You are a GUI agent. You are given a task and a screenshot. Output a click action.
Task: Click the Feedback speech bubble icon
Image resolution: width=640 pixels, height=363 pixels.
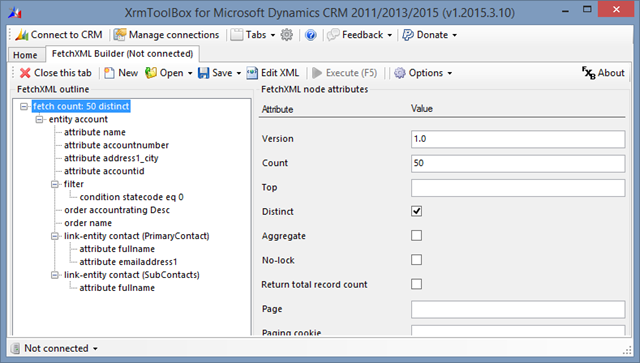(333, 35)
